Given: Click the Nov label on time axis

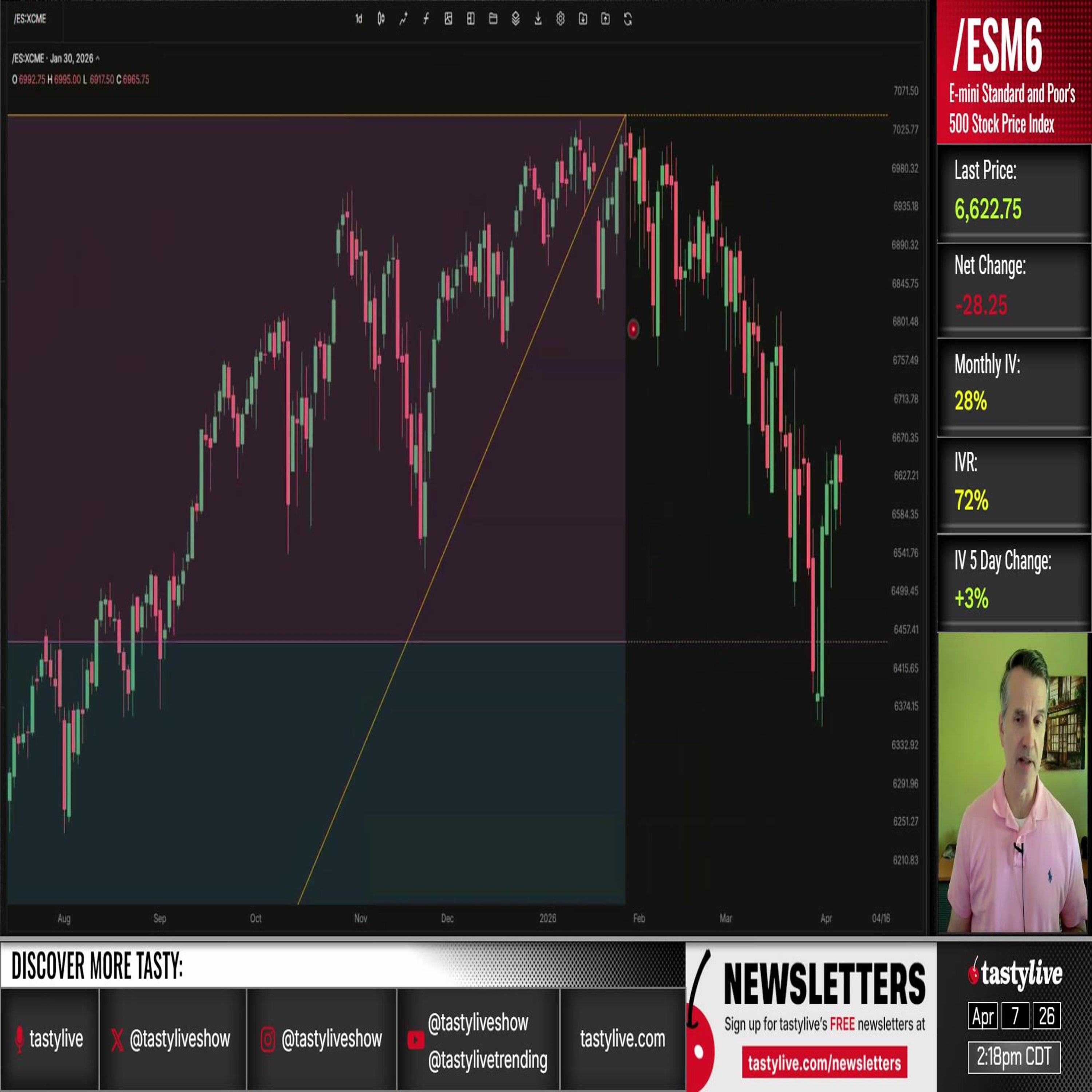Looking at the screenshot, I should [361, 918].
